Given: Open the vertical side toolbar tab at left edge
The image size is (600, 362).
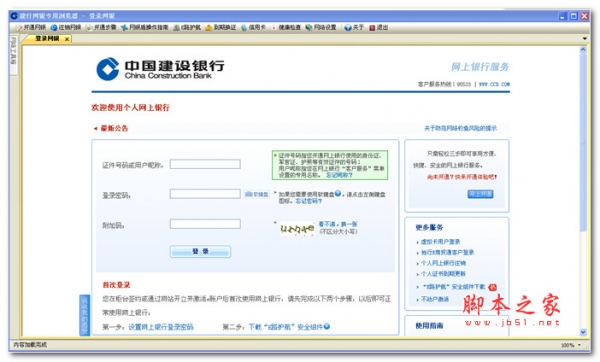Looking at the screenshot, I should coord(13,55).
